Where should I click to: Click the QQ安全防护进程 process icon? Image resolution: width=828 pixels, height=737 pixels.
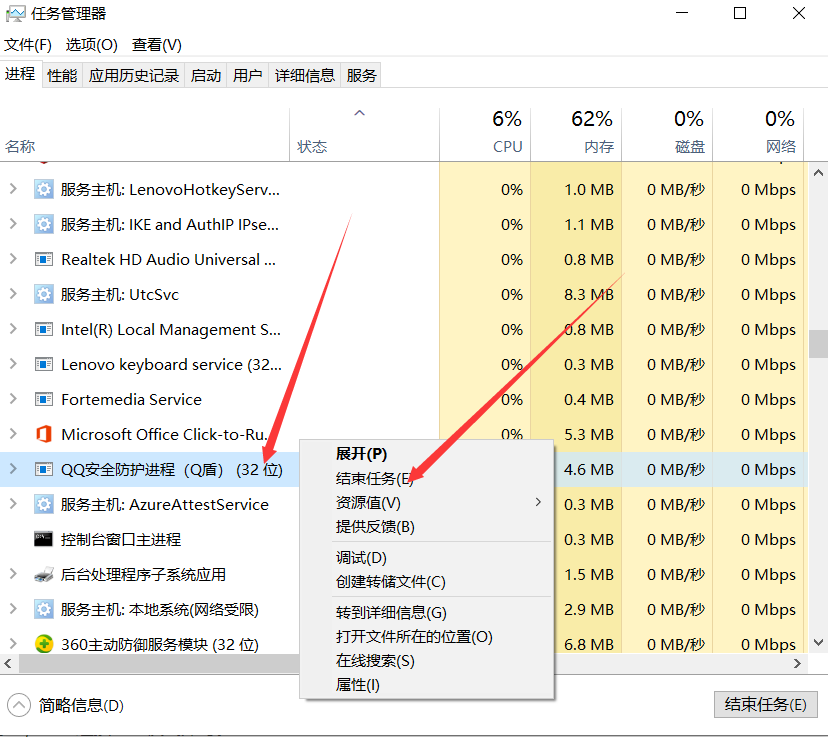[x=44, y=469]
